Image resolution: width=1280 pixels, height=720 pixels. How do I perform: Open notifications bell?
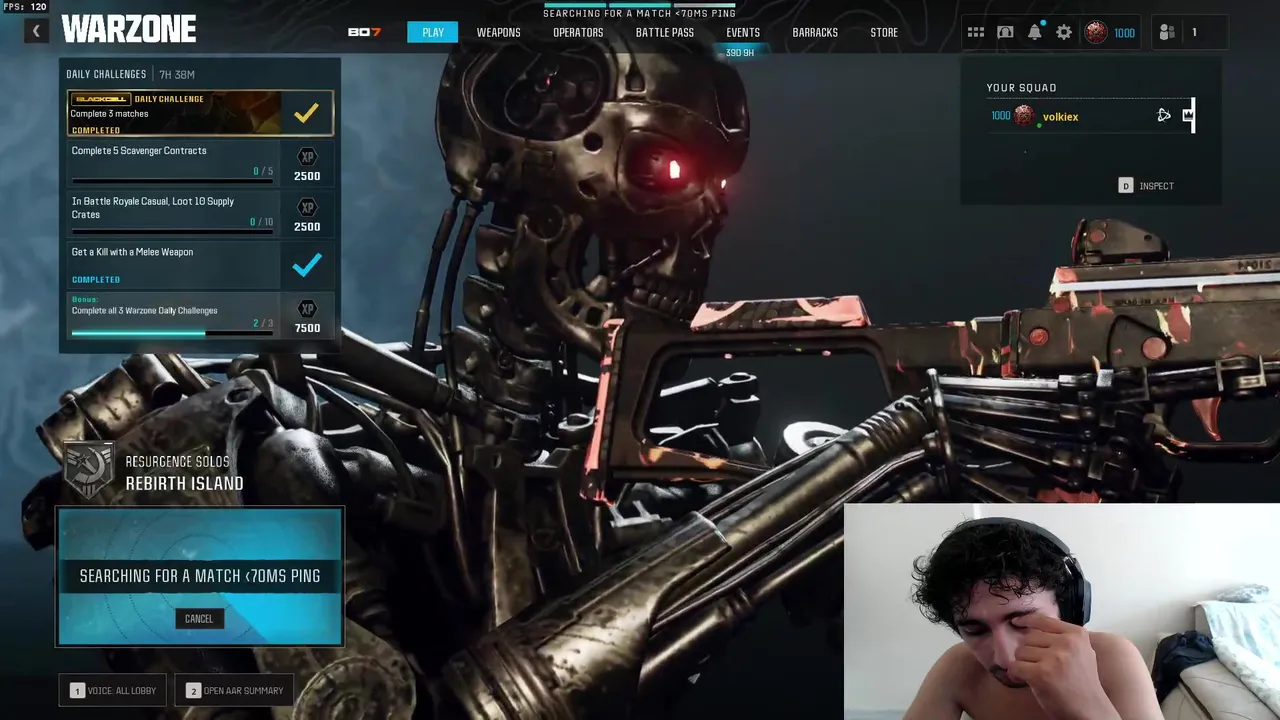[1035, 32]
